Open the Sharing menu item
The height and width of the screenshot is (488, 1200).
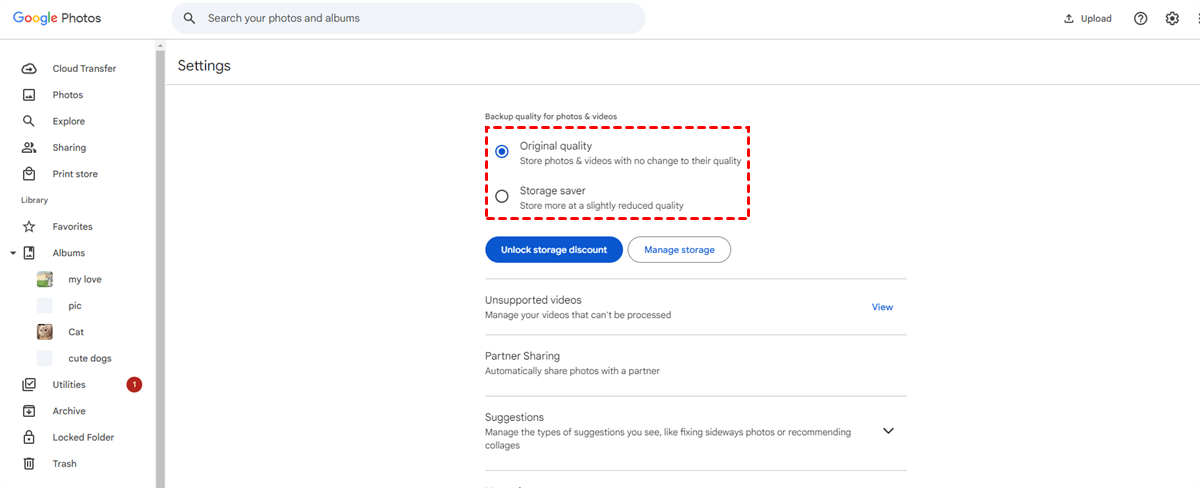[x=69, y=148]
